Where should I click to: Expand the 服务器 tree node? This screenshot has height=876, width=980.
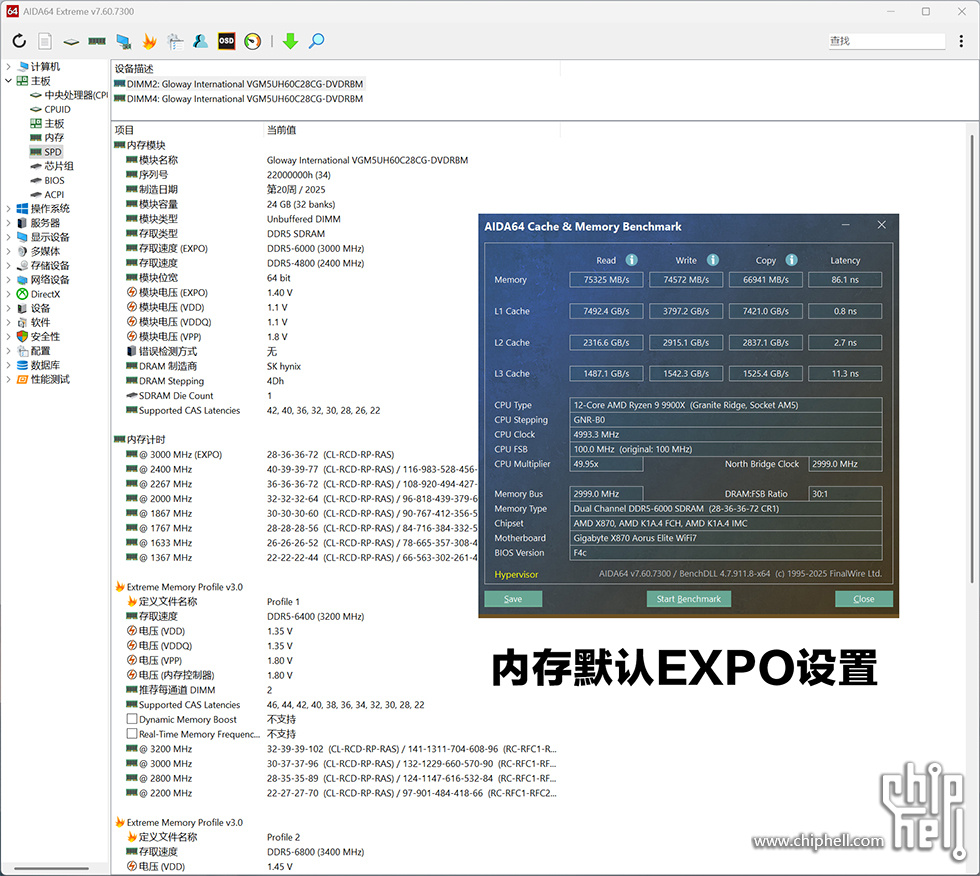8,223
